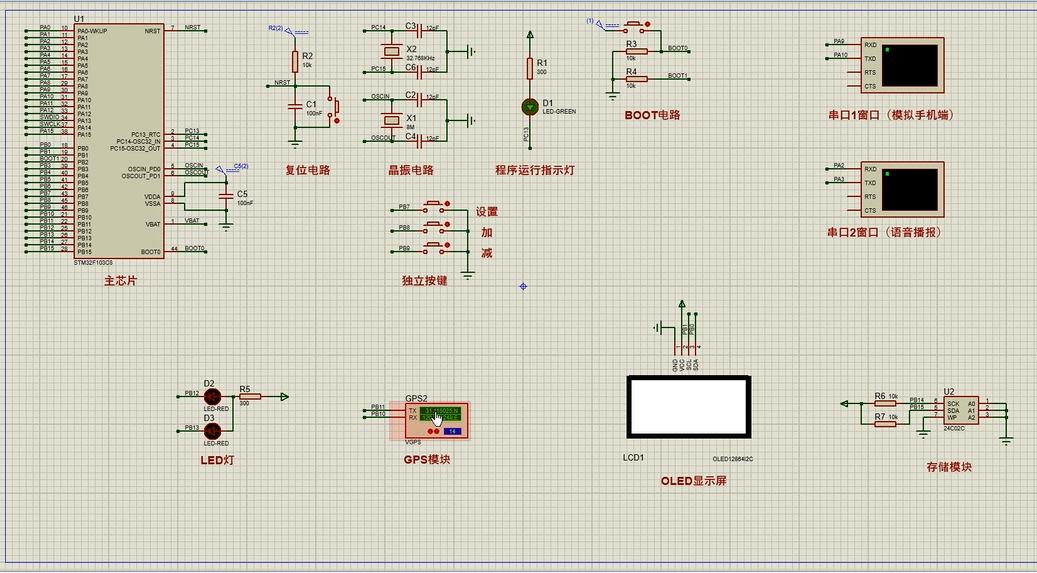
Task: Click the 晶振电路 label
Action: pyautogui.click(x=411, y=170)
